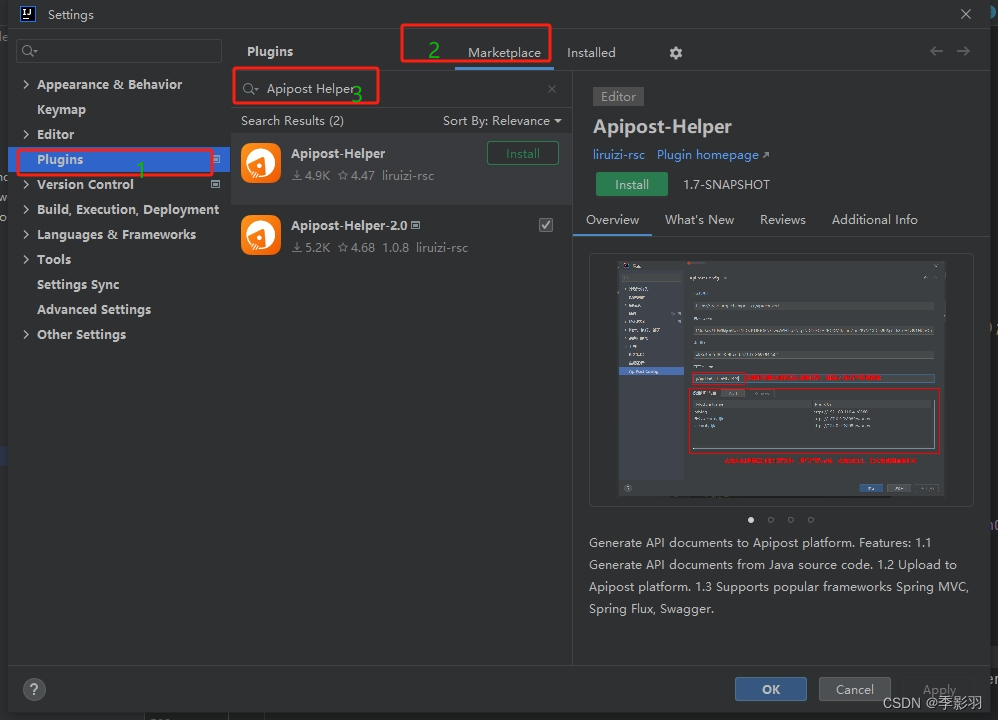Open the Plugin homepage link
Image resolution: width=998 pixels, height=720 pixels.
click(x=713, y=155)
